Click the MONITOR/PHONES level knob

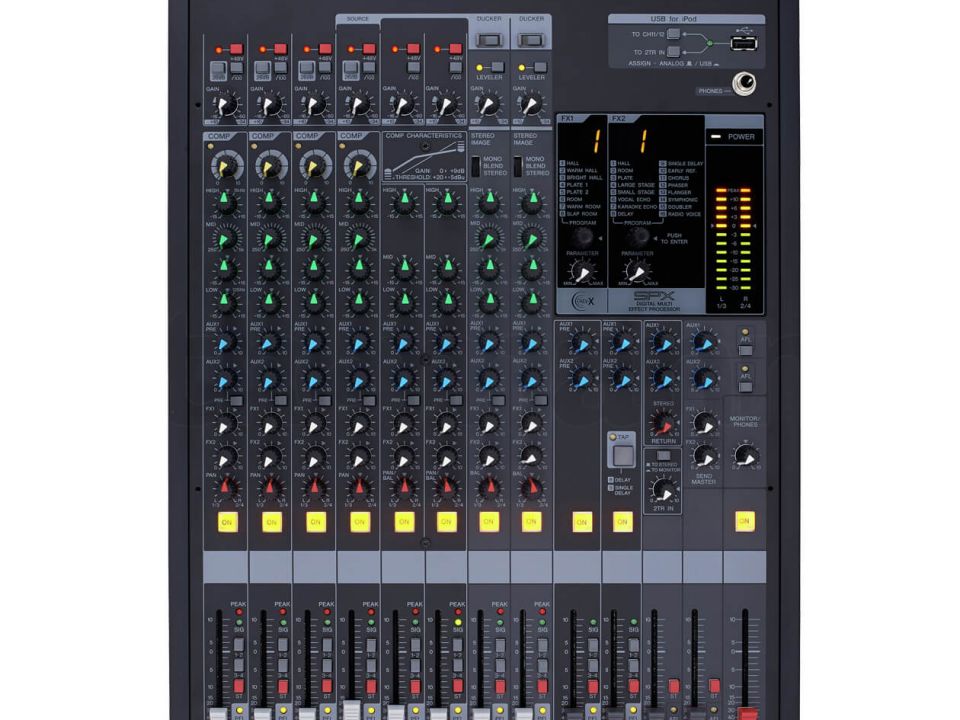(x=744, y=454)
